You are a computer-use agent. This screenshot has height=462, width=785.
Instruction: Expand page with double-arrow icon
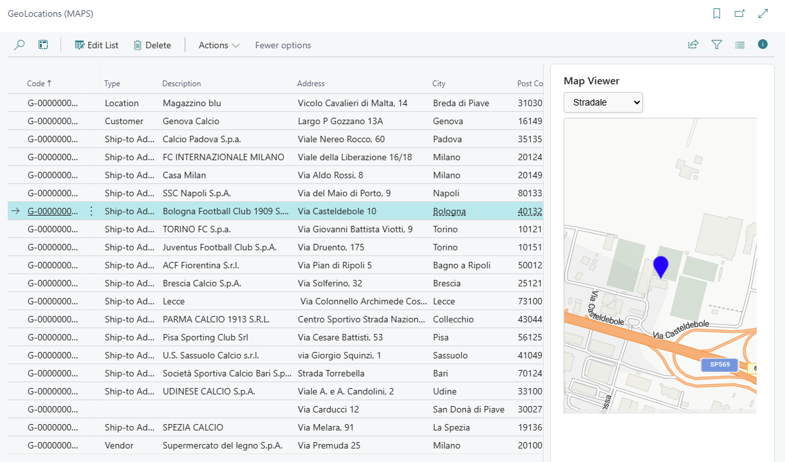click(763, 14)
